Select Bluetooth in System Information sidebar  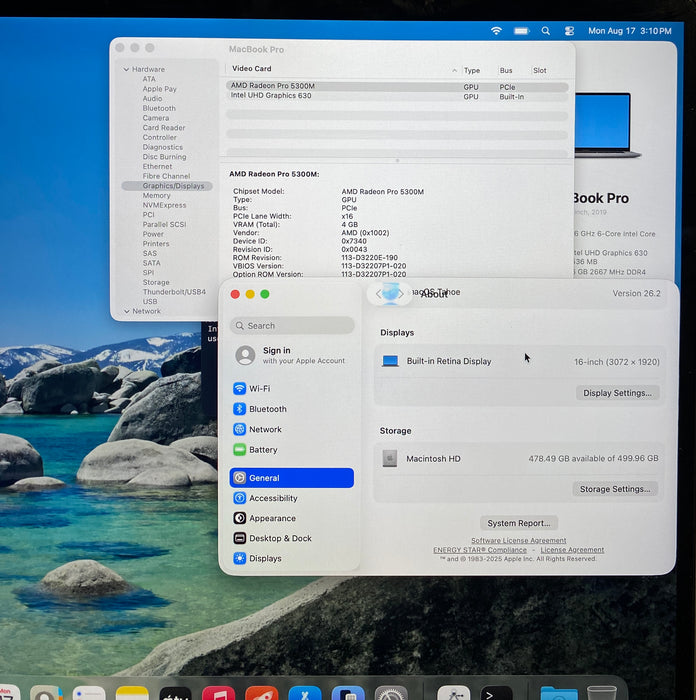point(159,108)
